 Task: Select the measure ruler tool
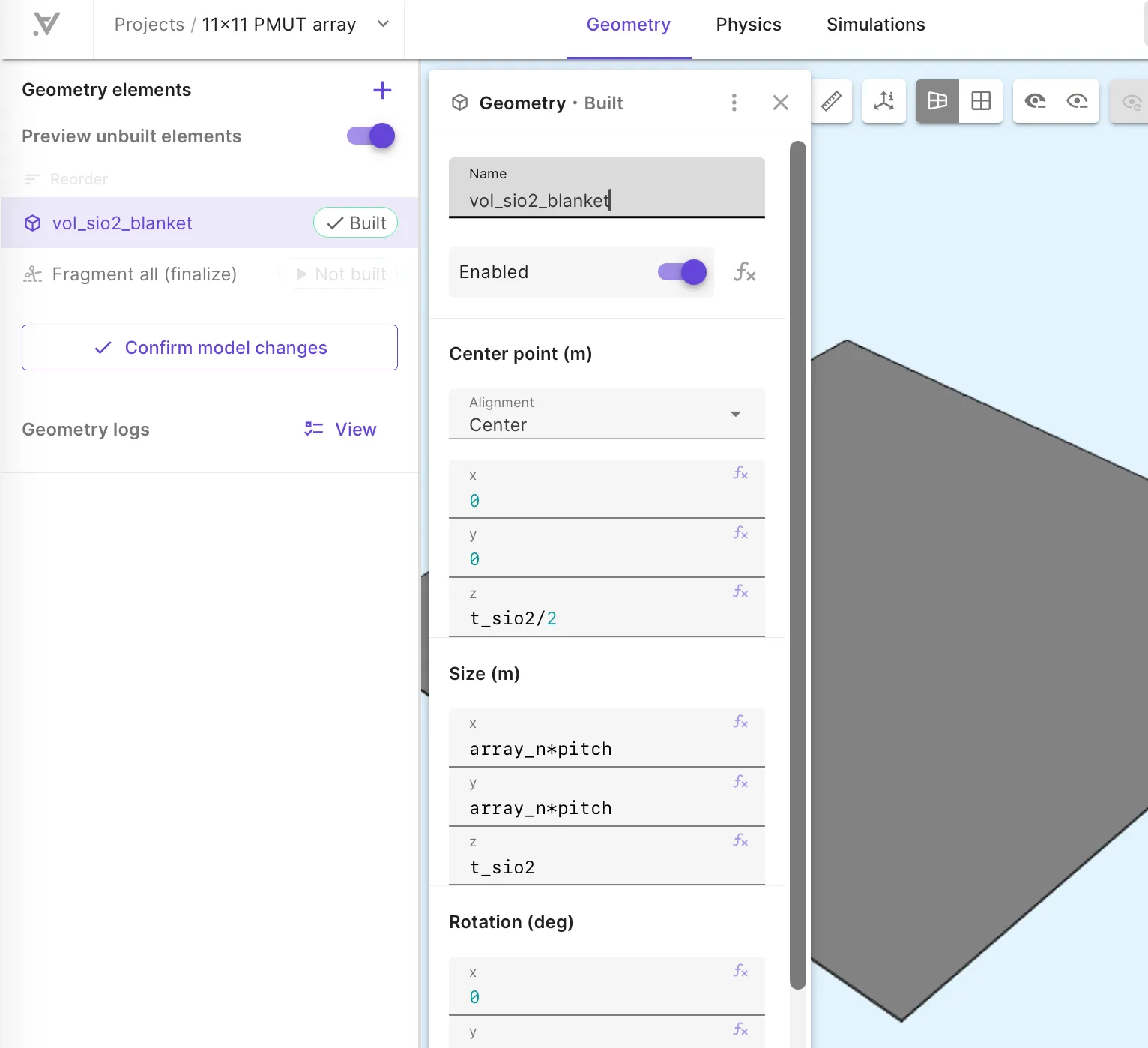pos(831,100)
